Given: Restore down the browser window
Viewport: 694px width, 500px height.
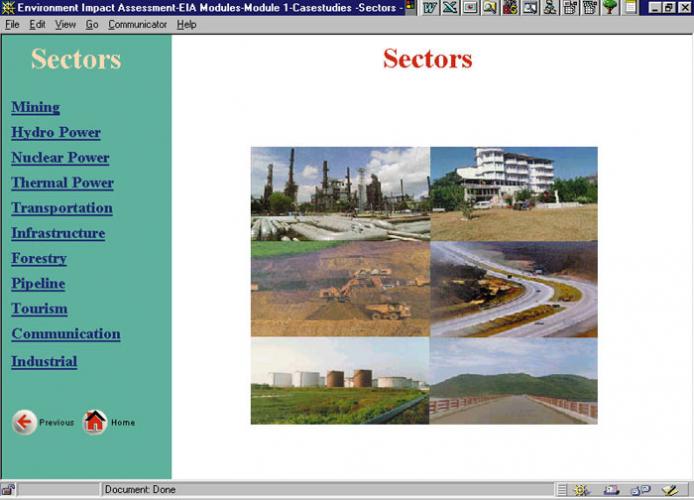Looking at the screenshot, I should pyautogui.click(x=668, y=8).
